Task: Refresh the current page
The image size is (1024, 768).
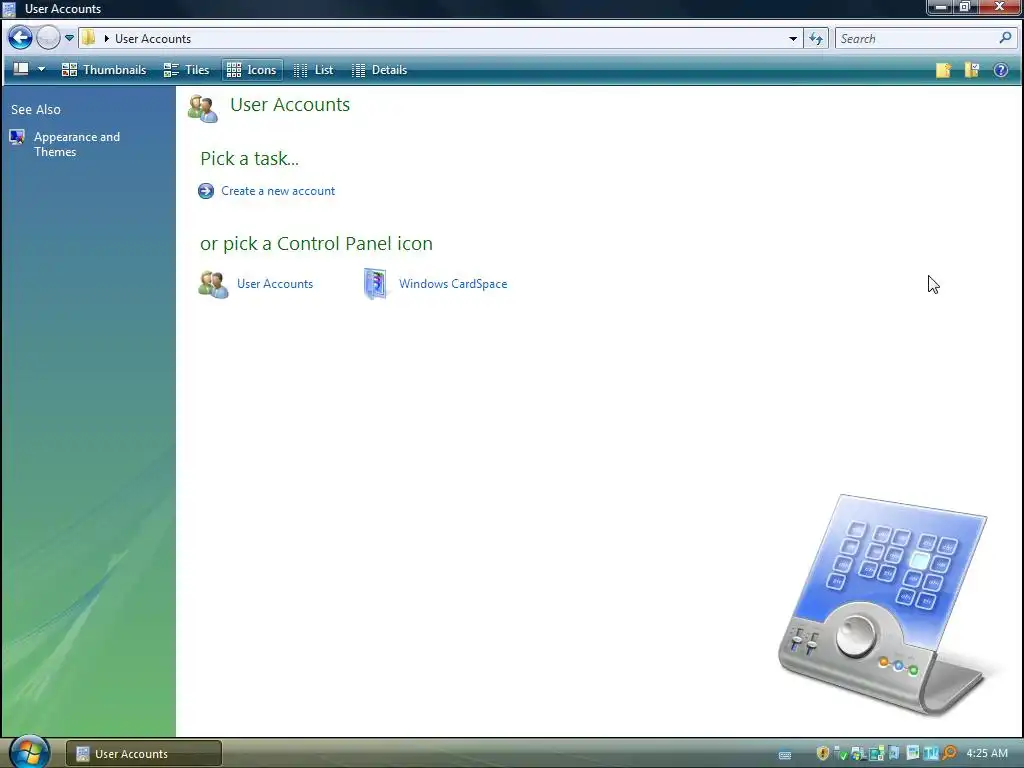Action: [816, 39]
